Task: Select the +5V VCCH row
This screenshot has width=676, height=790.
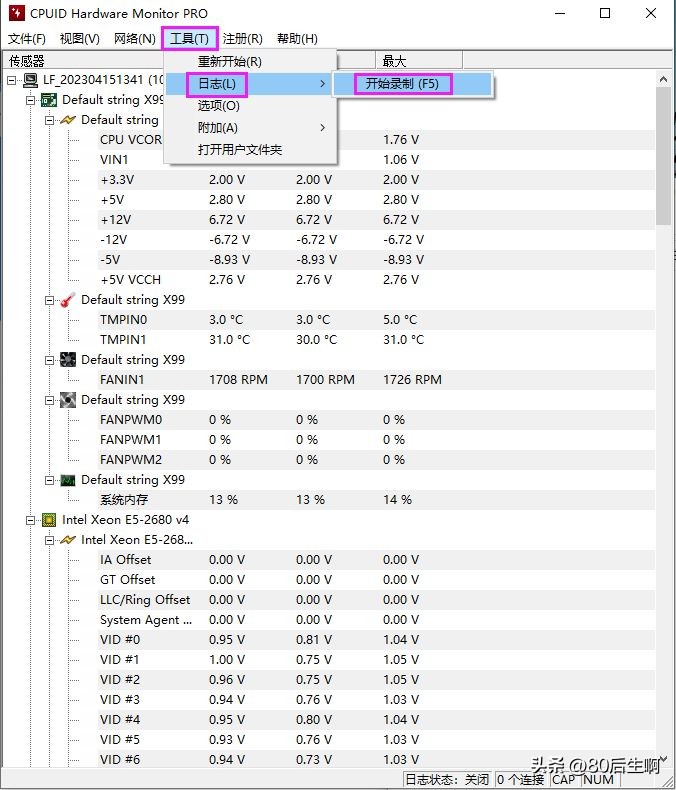Action: pos(377,280)
